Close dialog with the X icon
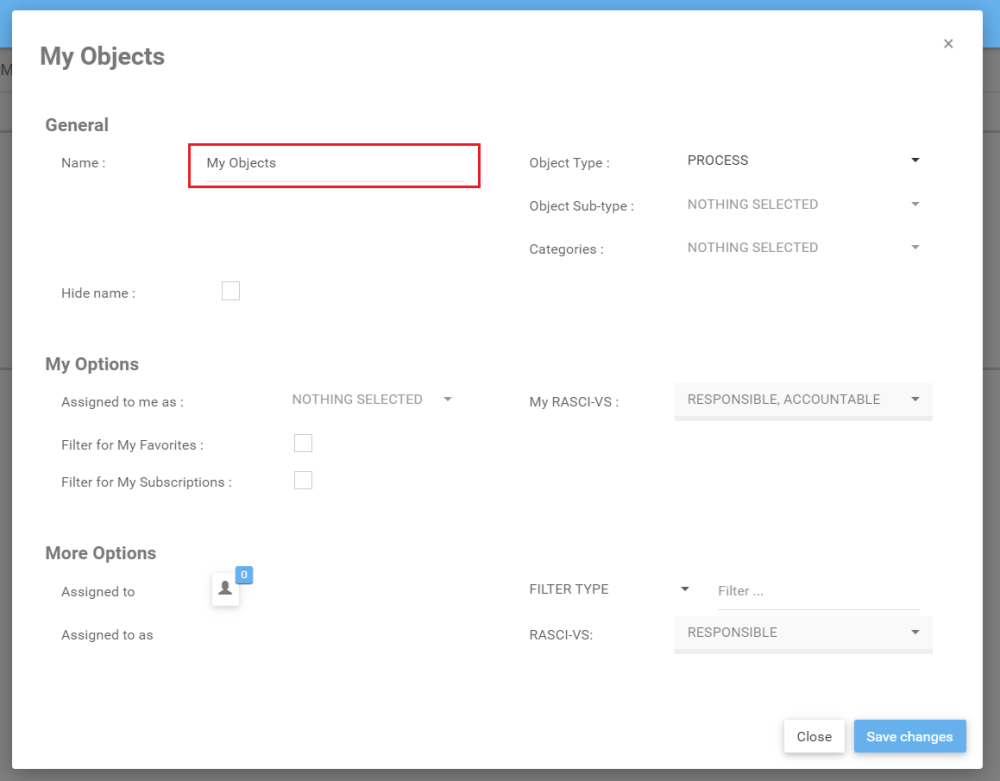The height and width of the screenshot is (781, 1000). point(948,44)
